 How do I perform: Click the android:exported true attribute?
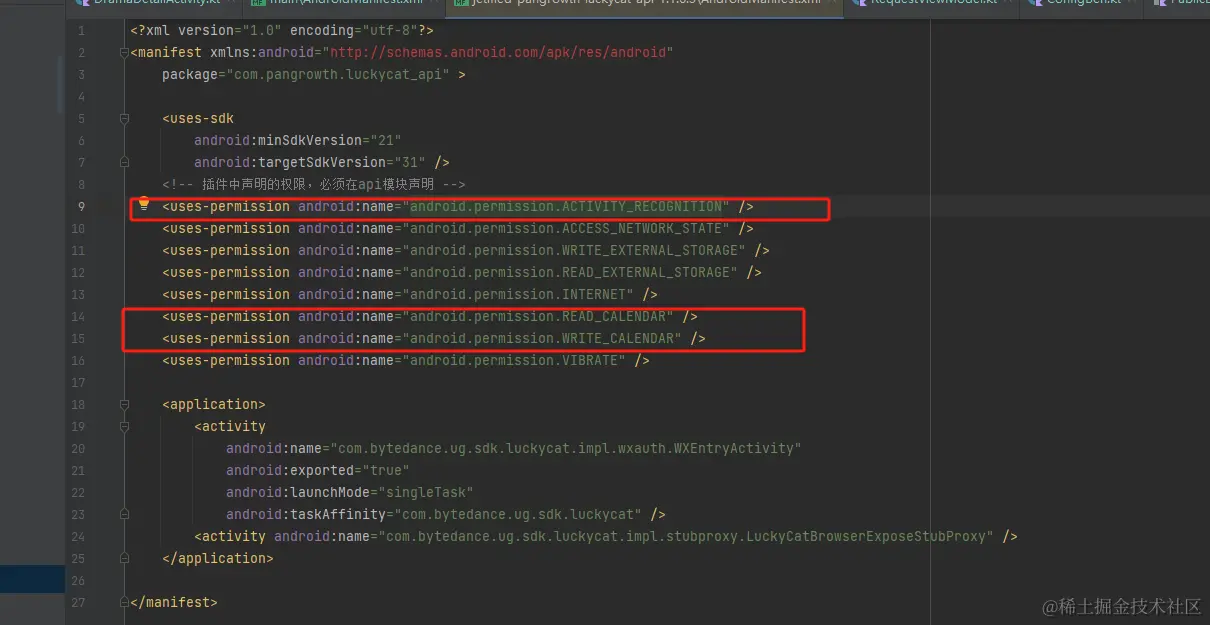pos(318,470)
